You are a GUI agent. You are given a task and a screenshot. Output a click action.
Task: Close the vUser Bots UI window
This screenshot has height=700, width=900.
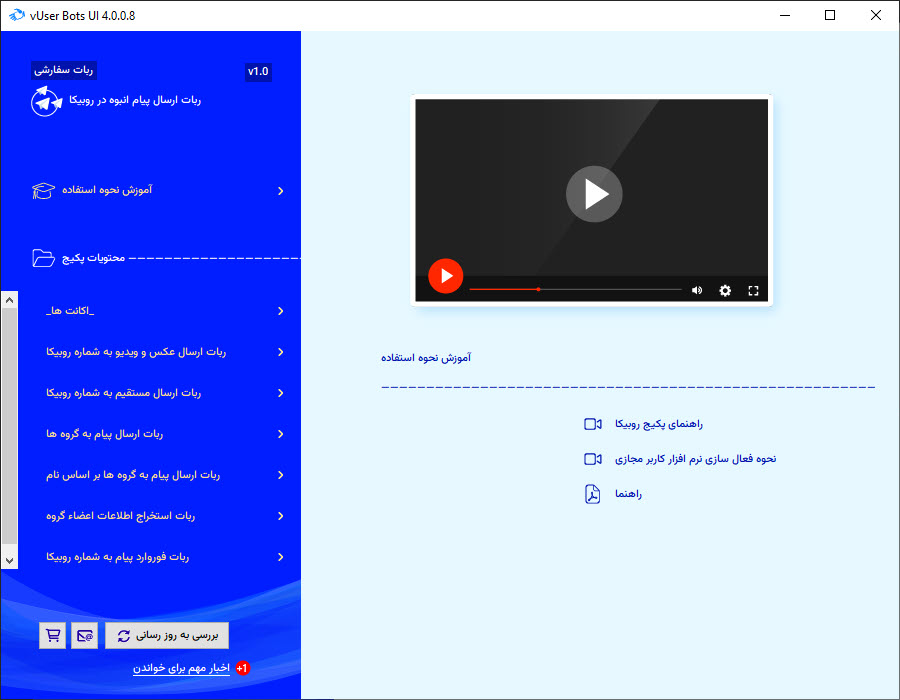click(876, 15)
